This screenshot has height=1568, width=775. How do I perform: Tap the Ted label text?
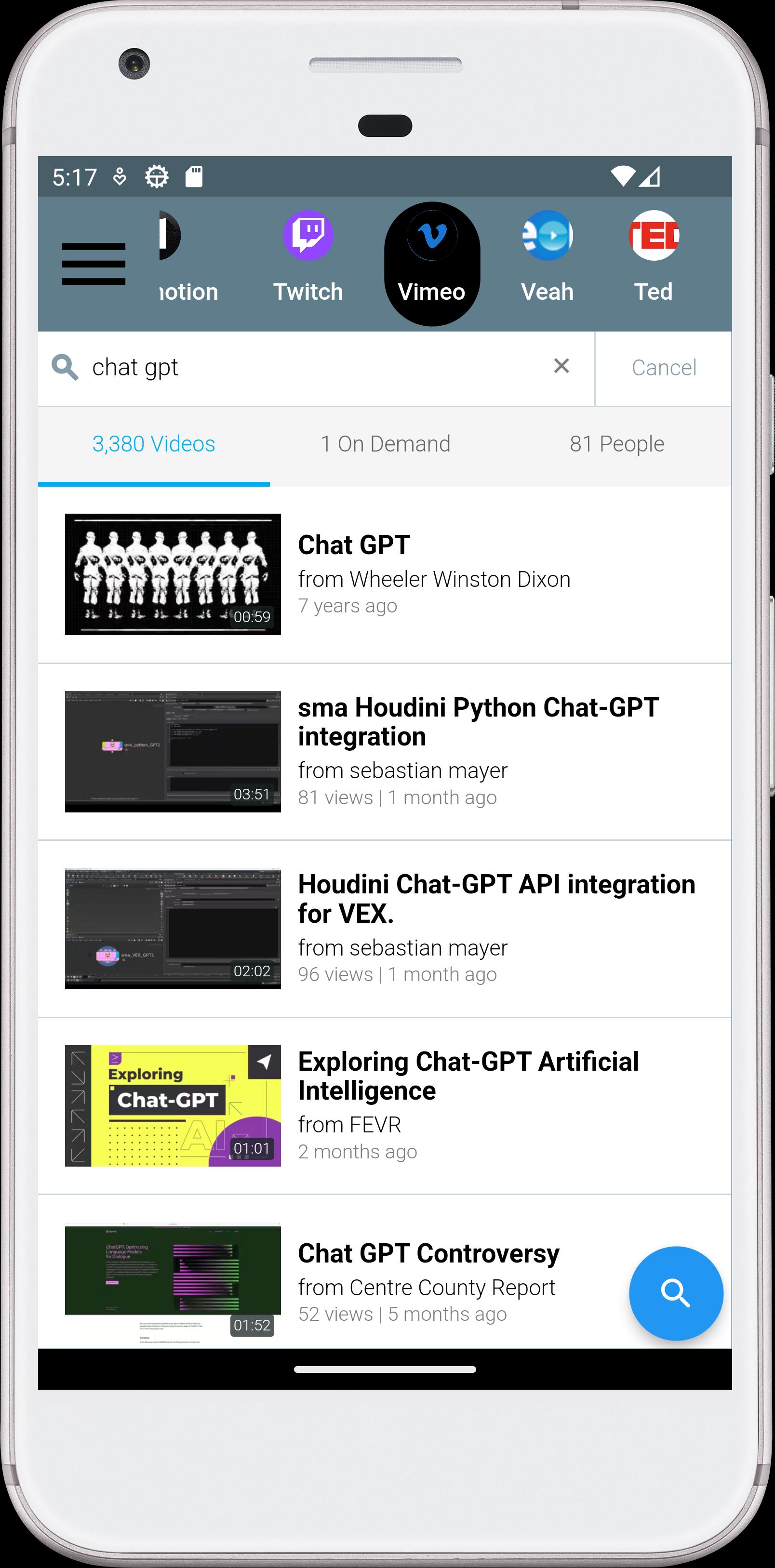pos(653,292)
